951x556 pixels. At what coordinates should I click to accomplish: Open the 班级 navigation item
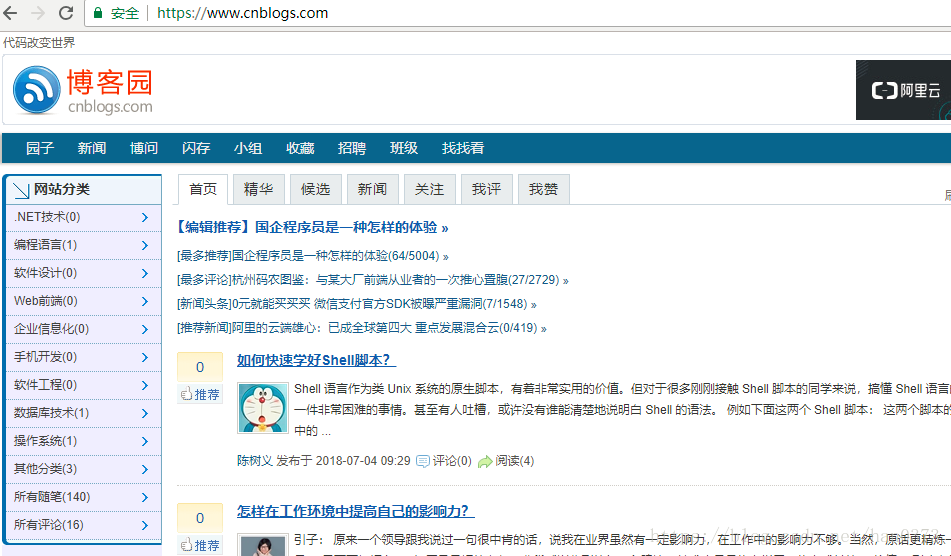(x=404, y=148)
